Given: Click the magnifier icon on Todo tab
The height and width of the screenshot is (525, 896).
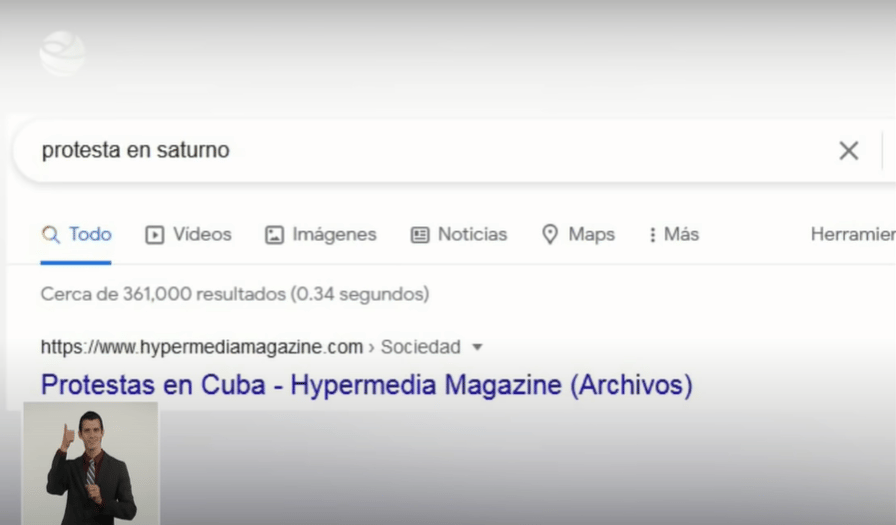Looking at the screenshot, I should (51, 235).
